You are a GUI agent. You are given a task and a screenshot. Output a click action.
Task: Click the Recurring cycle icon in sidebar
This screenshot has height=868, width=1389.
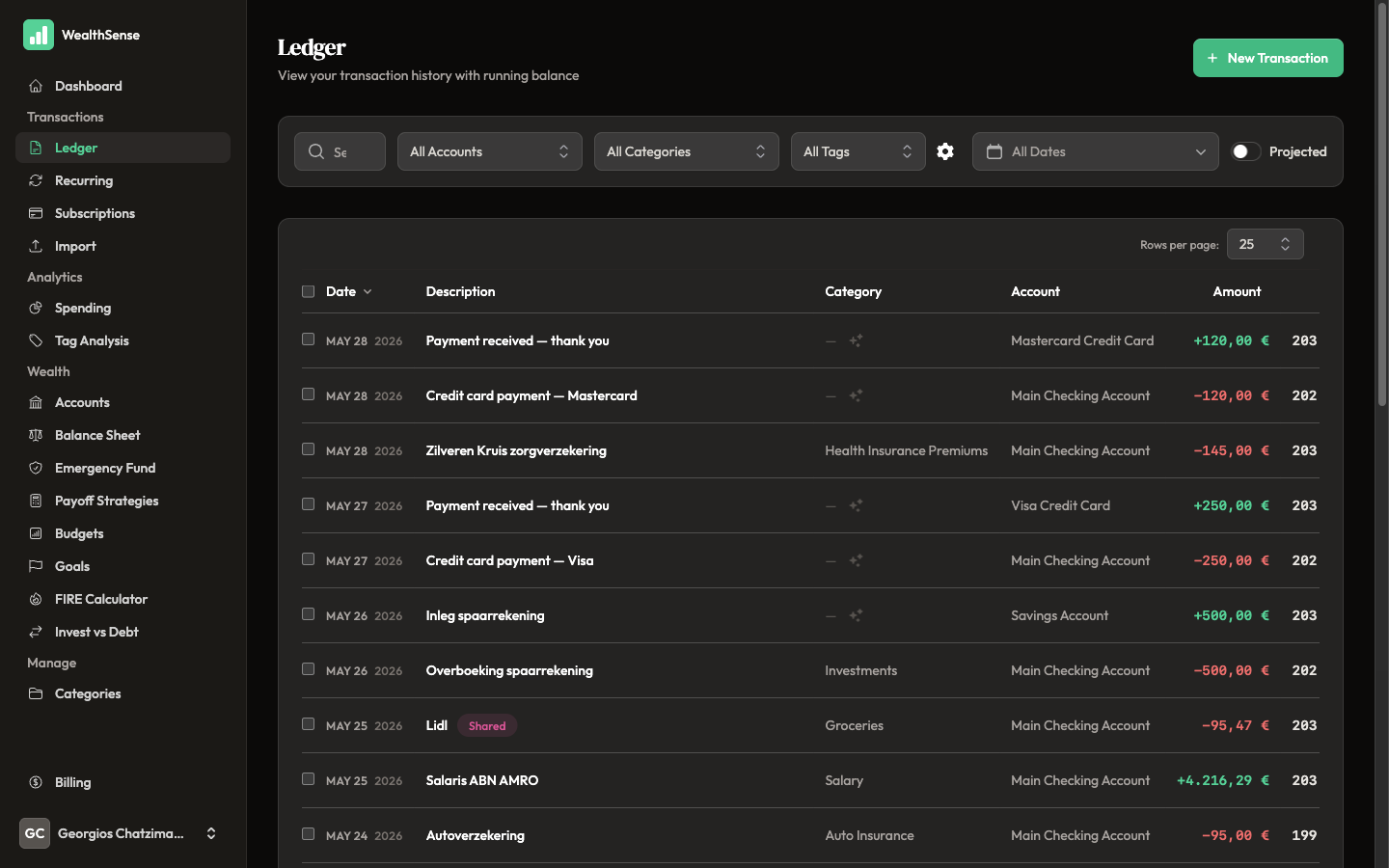click(36, 180)
